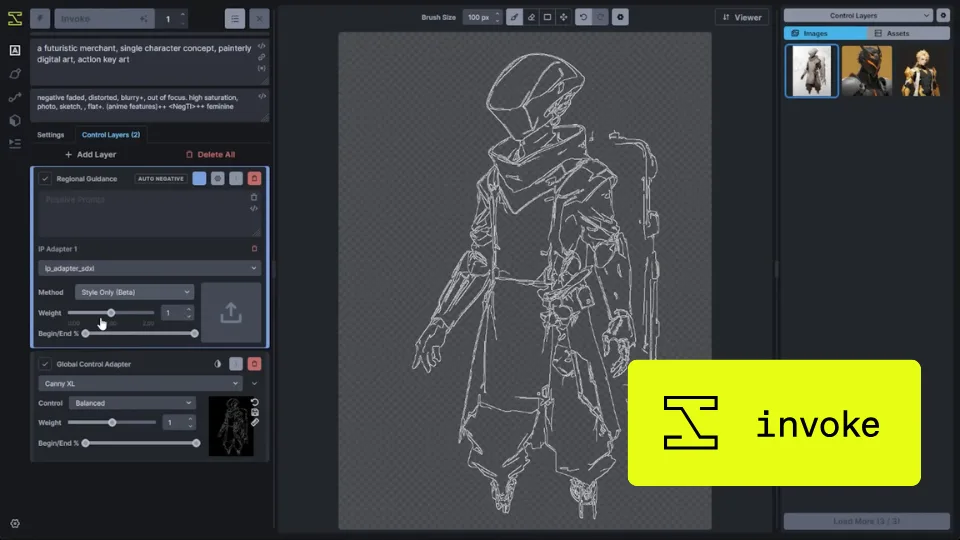Toggle the Auto Negative option
The width and height of the screenshot is (960, 540).
pos(160,179)
